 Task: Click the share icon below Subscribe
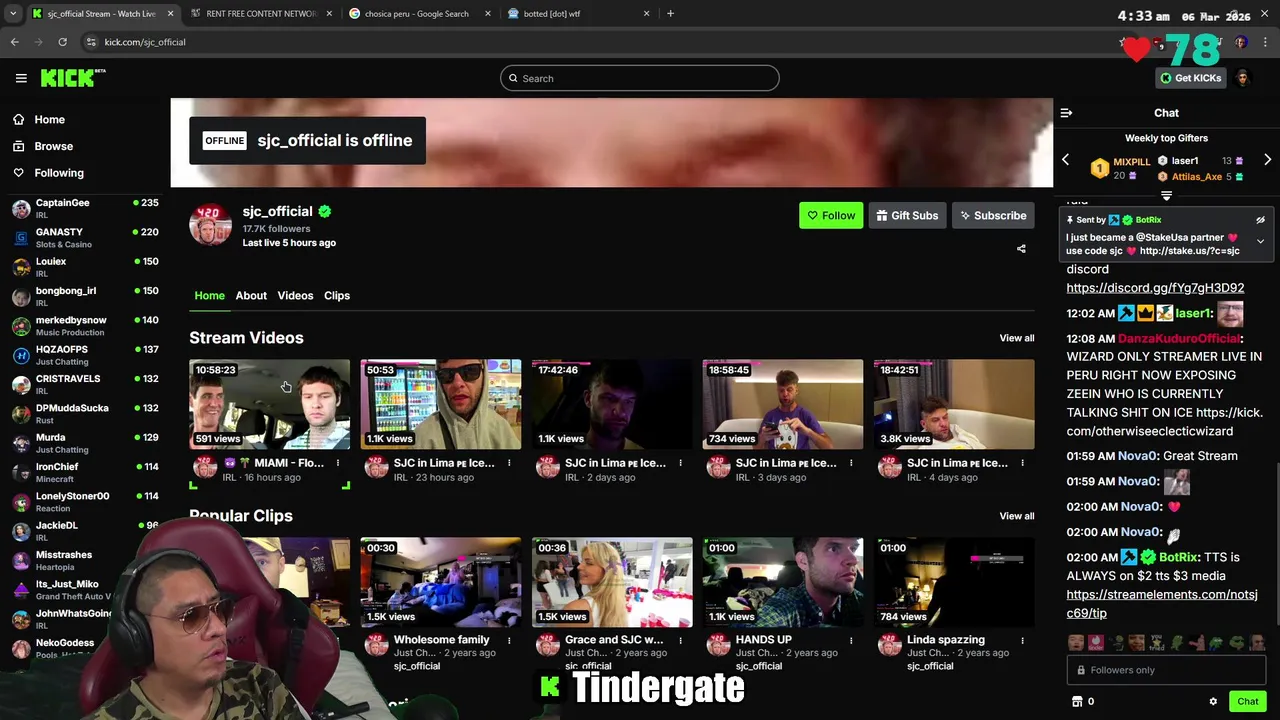[x=1021, y=249]
